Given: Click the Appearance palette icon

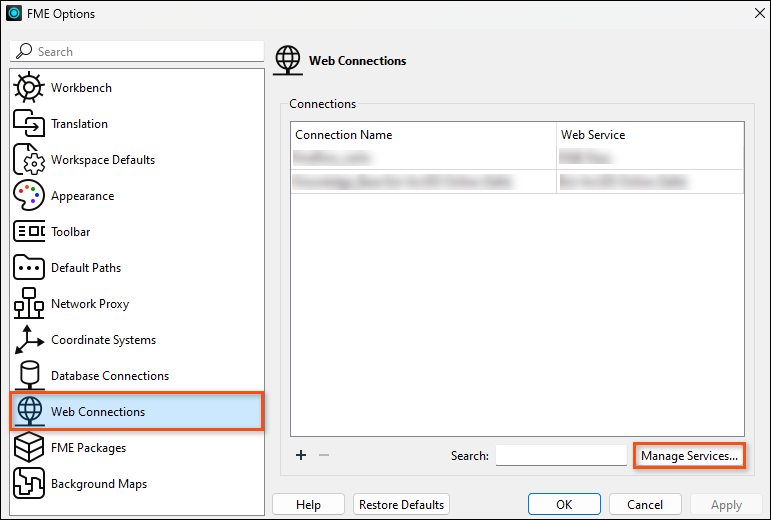Looking at the screenshot, I should [x=29, y=195].
